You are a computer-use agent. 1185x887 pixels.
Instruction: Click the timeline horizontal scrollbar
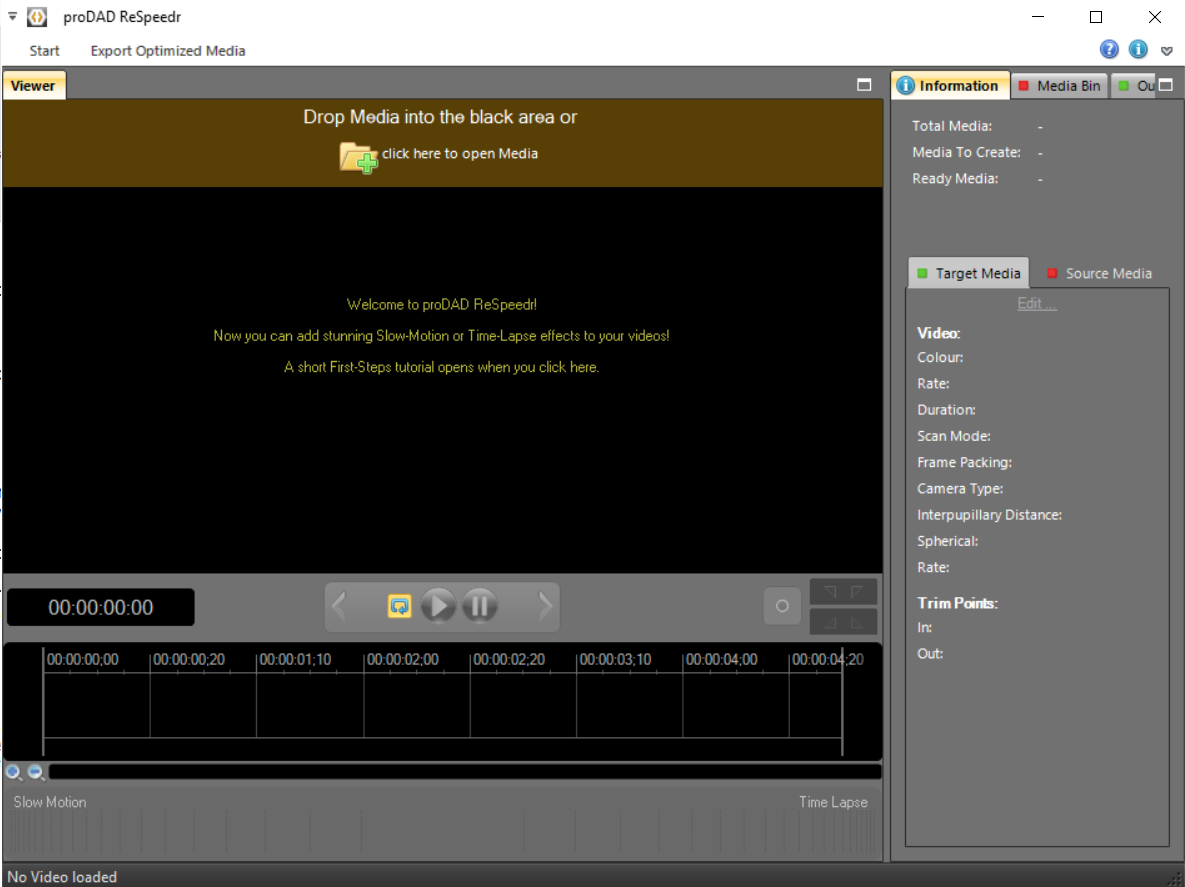pos(465,772)
